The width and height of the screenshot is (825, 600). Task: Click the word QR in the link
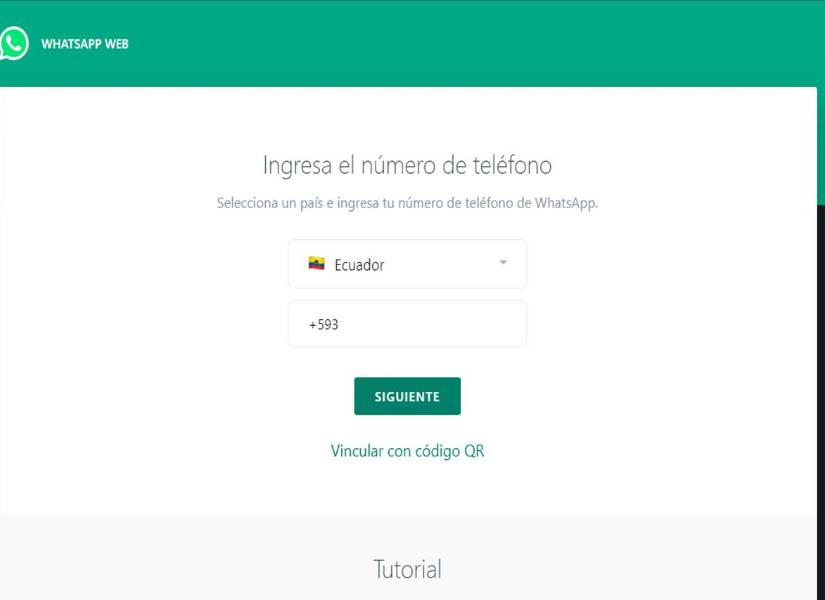click(474, 451)
